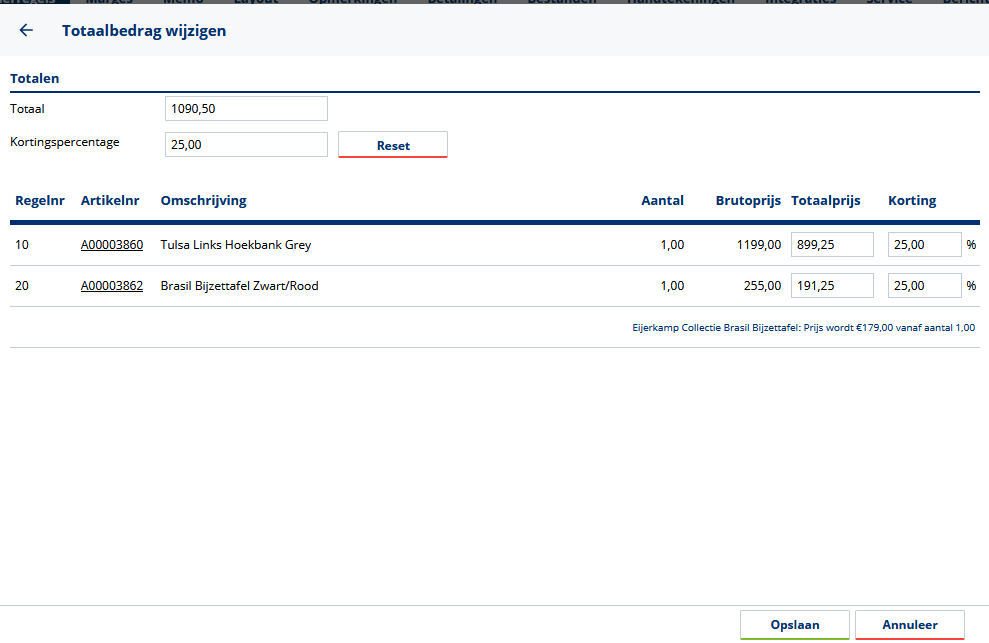
Task: Click the Korting column header
Action: tap(912, 201)
